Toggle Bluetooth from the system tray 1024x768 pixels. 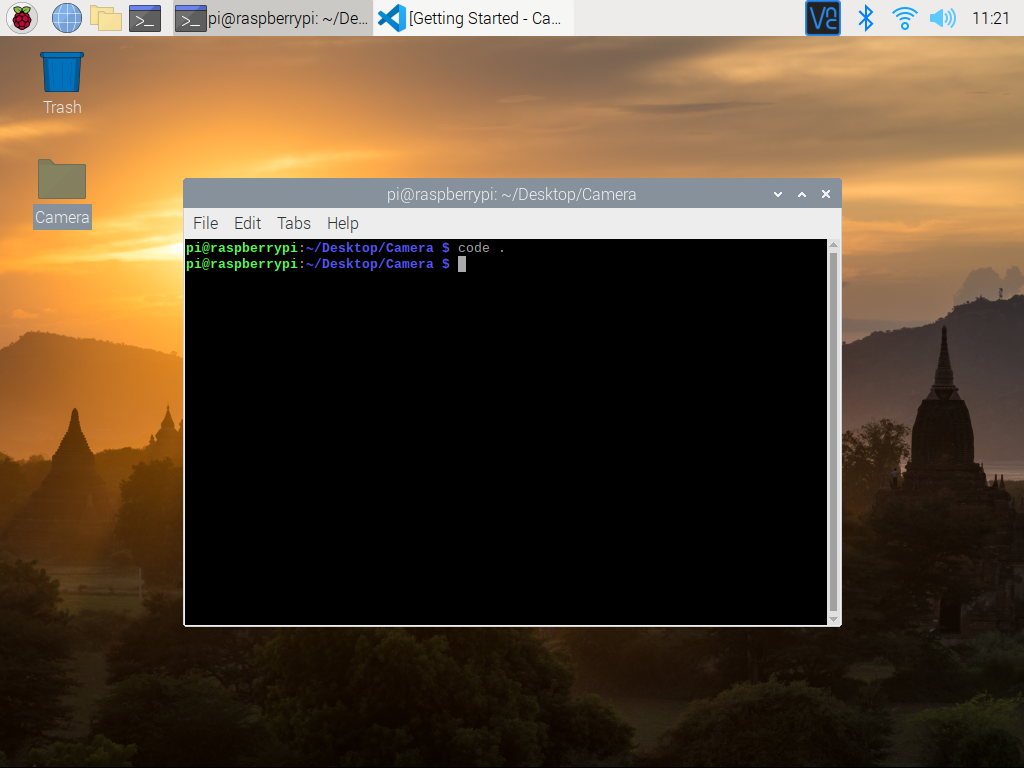(865, 17)
